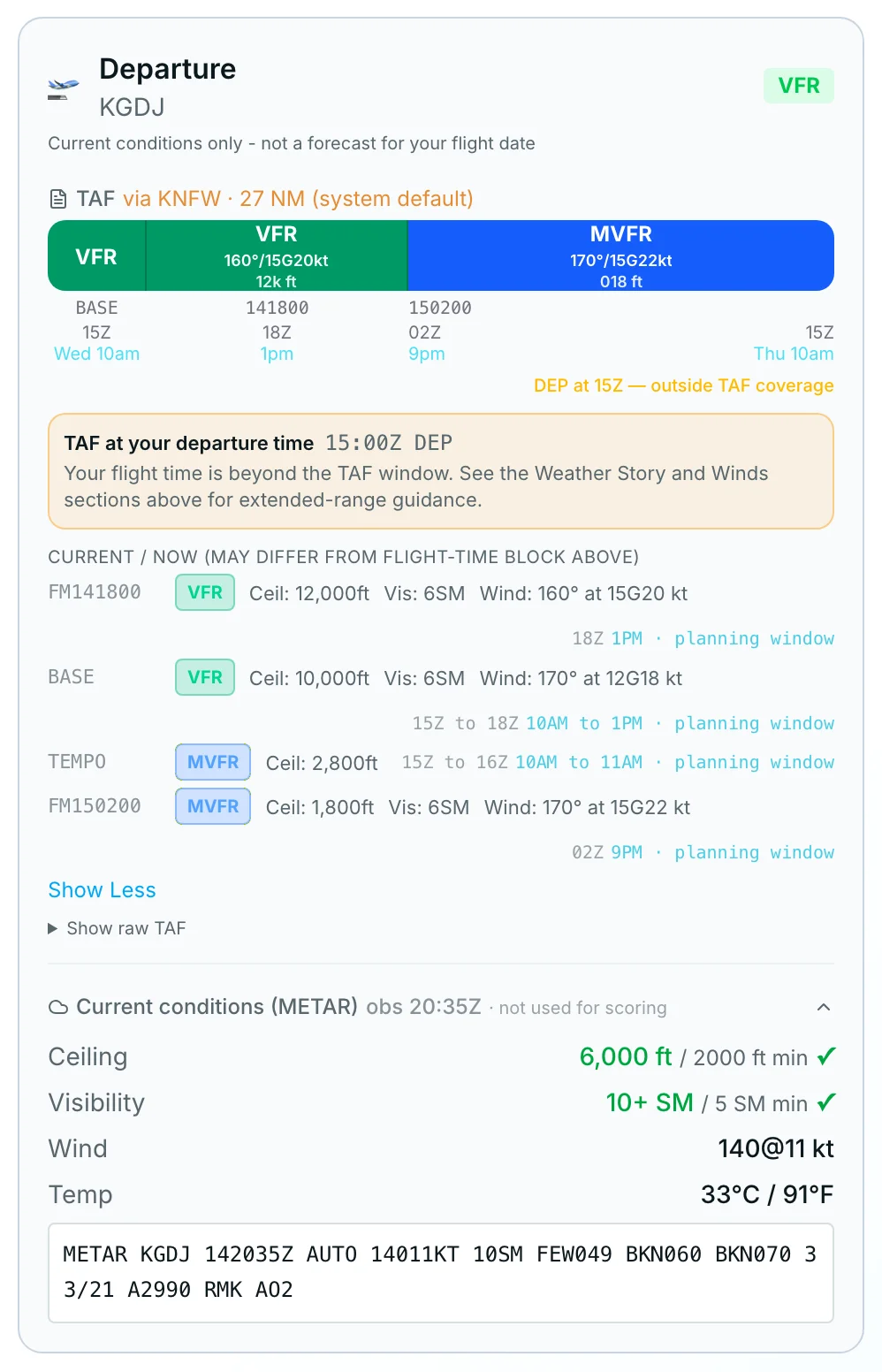Click the TAF document icon
Screen dimensions: 882x1372
pos(58,199)
